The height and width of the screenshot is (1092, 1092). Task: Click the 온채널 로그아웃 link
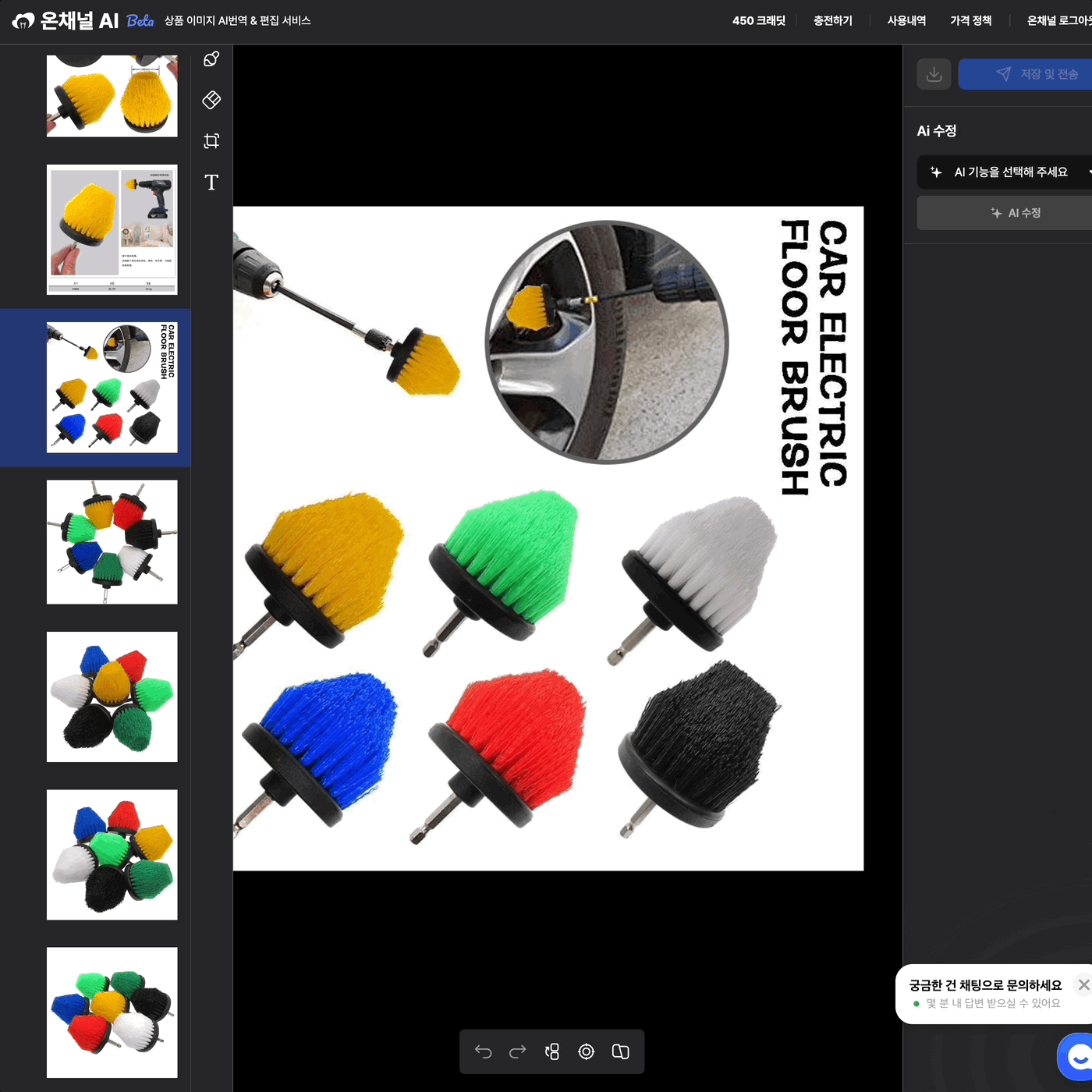(1059, 21)
